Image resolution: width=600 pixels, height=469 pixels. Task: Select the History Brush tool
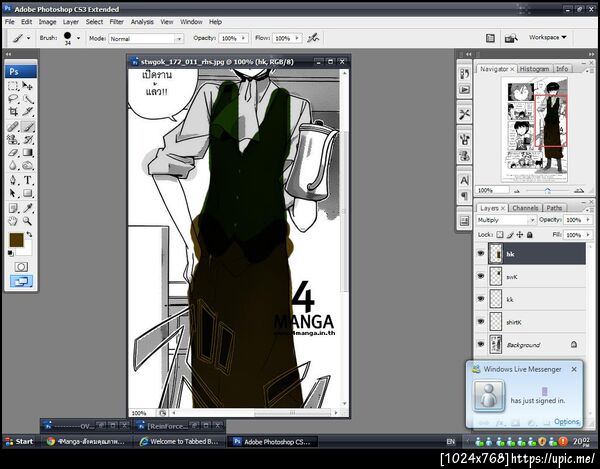pyautogui.click(x=28, y=140)
